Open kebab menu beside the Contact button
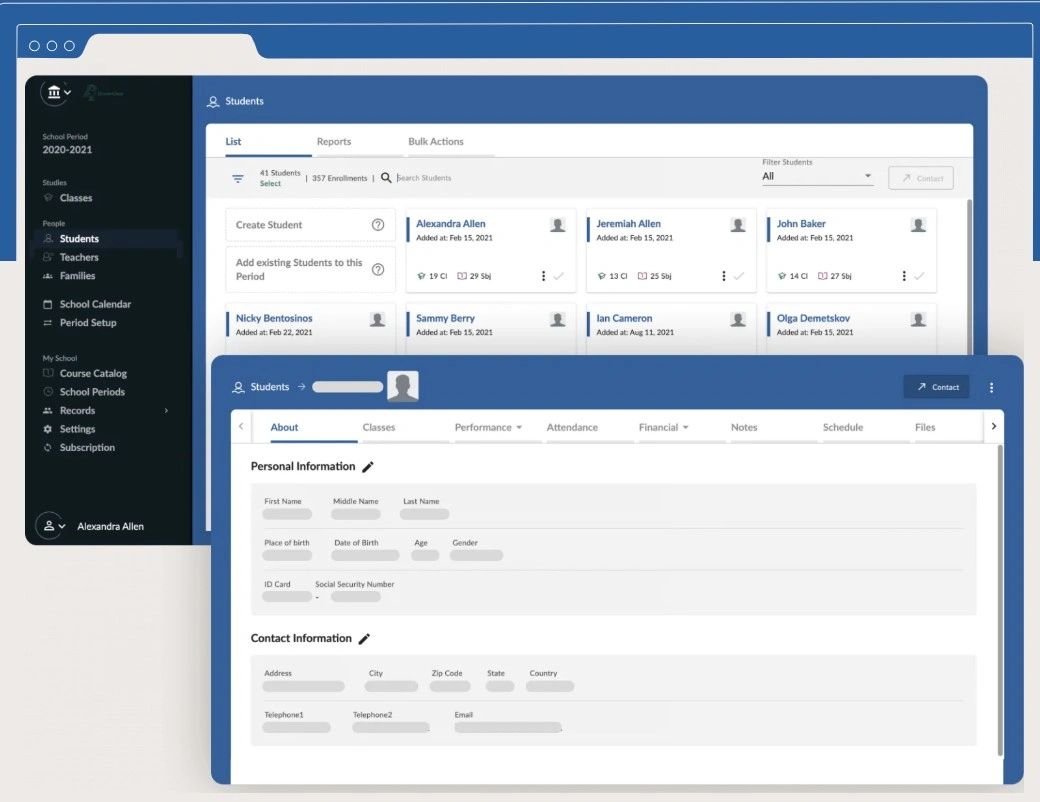This screenshot has height=802, width=1040. coord(991,387)
